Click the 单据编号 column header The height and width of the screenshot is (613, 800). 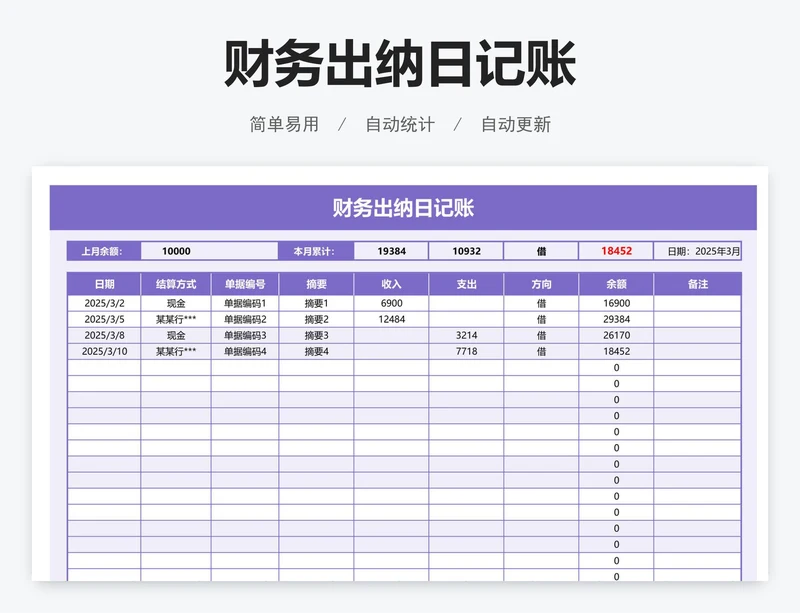pos(245,284)
